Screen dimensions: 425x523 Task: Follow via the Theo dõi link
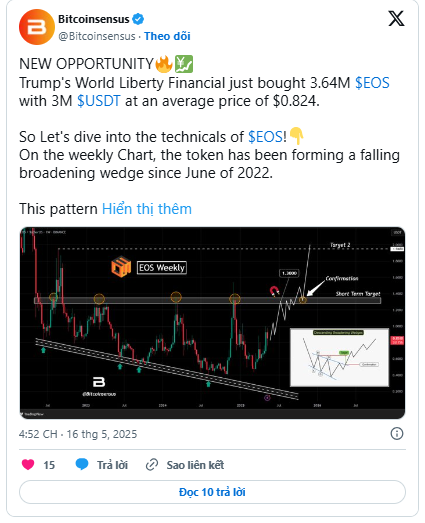point(167,36)
